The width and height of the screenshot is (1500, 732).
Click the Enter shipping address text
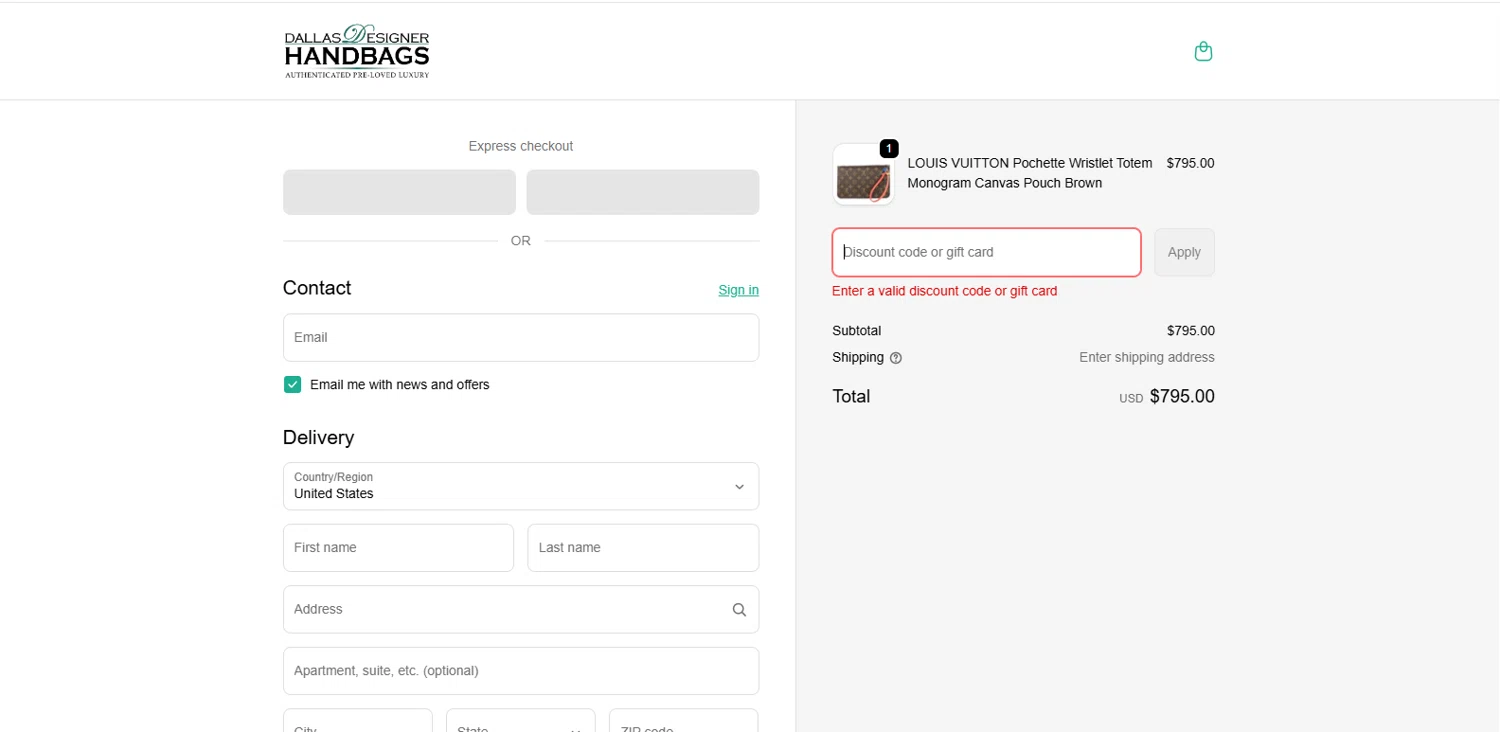pos(1147,358)
